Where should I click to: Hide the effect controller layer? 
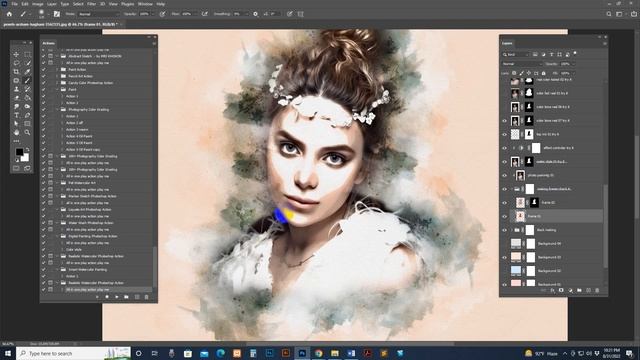click(x=504, y=148)
